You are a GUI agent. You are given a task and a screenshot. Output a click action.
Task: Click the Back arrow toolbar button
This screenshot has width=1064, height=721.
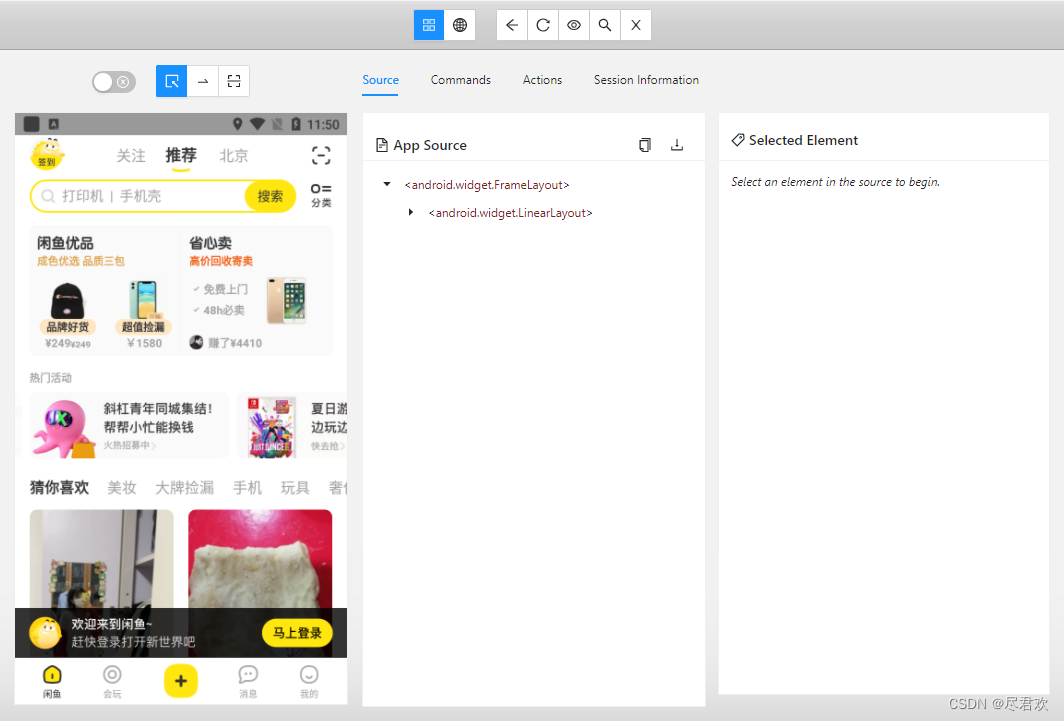[x=512, y=25]
